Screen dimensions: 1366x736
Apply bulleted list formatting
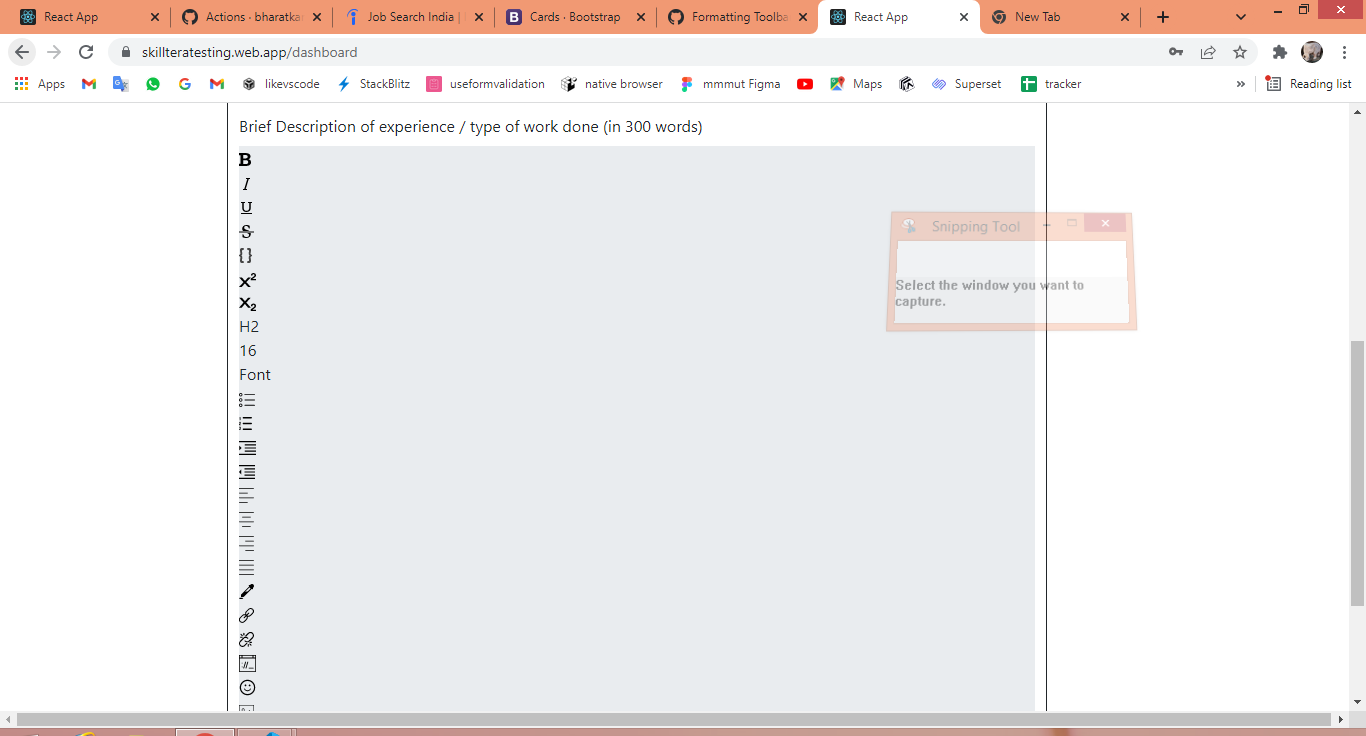point(246,399)
